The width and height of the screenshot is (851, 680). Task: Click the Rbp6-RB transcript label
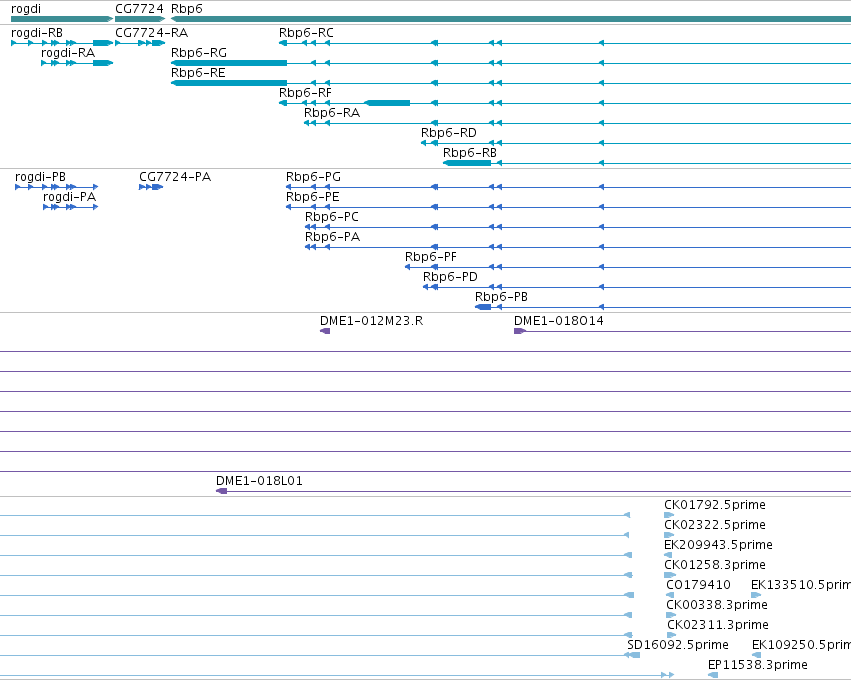pos(470,153)
